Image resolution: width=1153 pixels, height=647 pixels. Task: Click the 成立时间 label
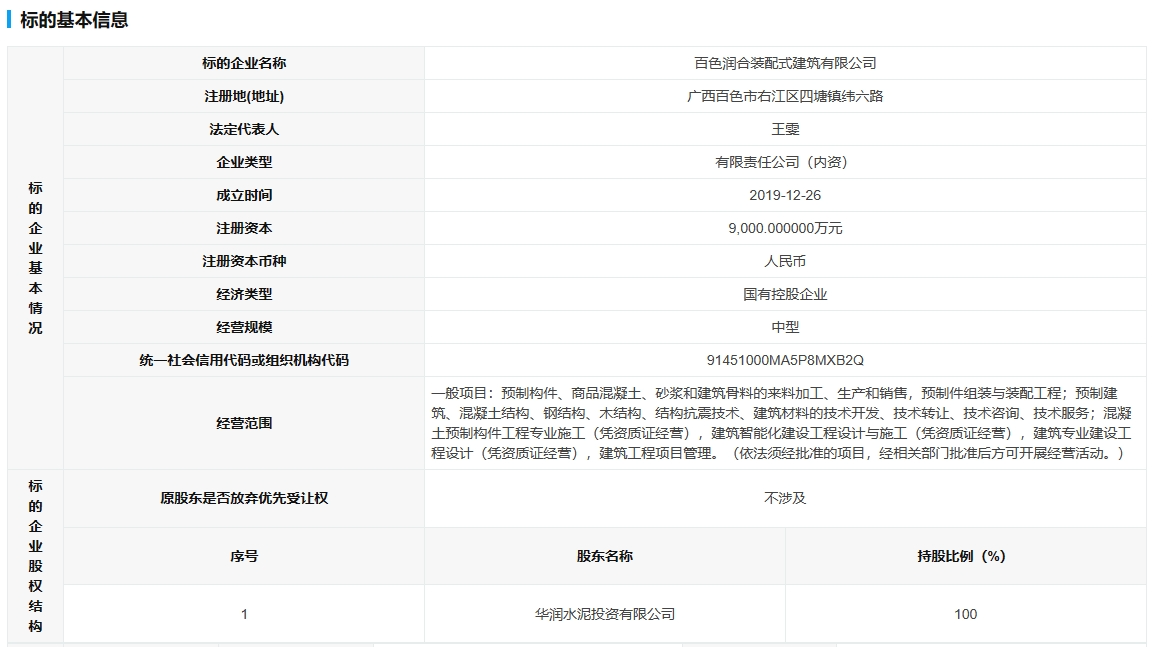(x=244, y=196)
